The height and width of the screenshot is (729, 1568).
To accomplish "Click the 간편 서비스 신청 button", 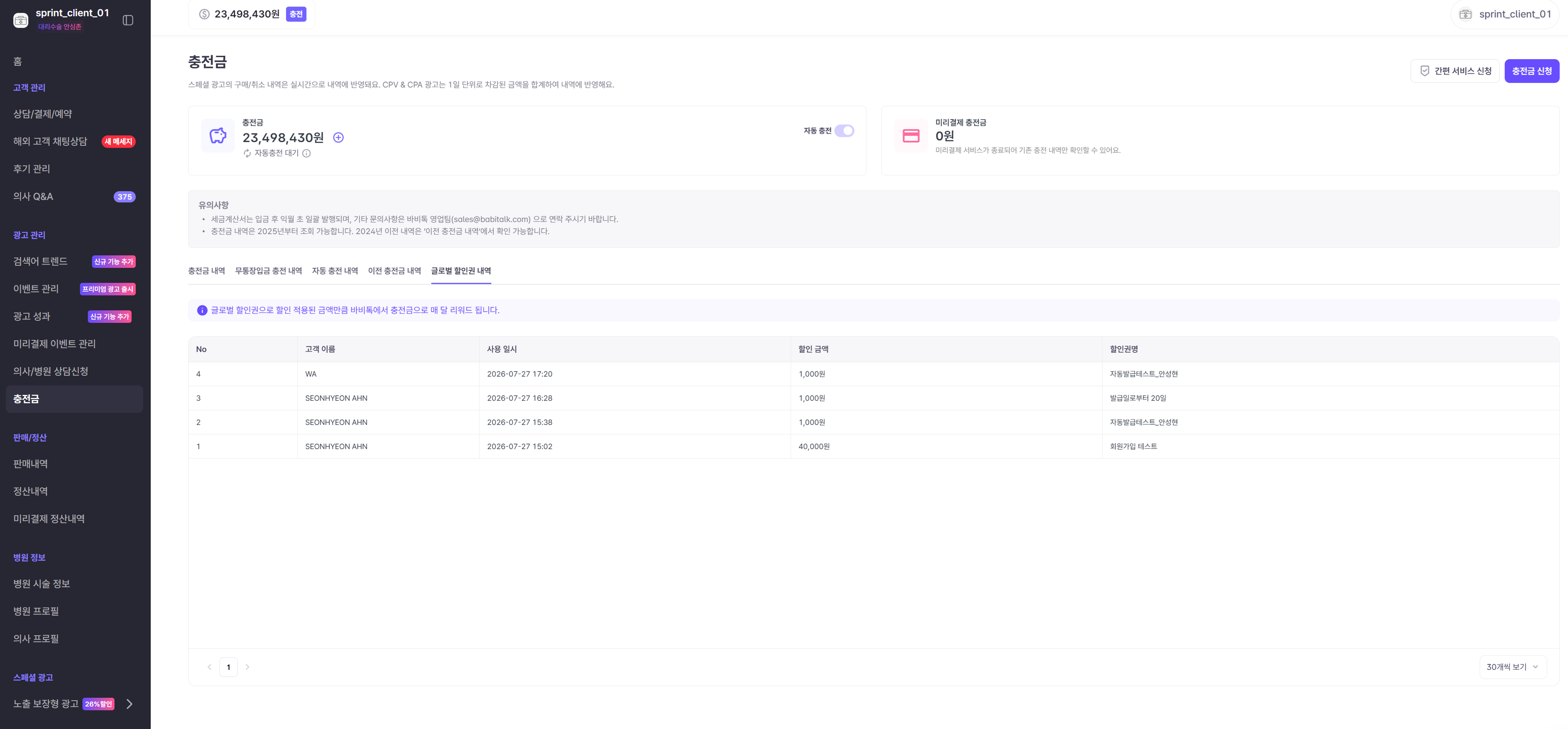I will click(1455, 71).
